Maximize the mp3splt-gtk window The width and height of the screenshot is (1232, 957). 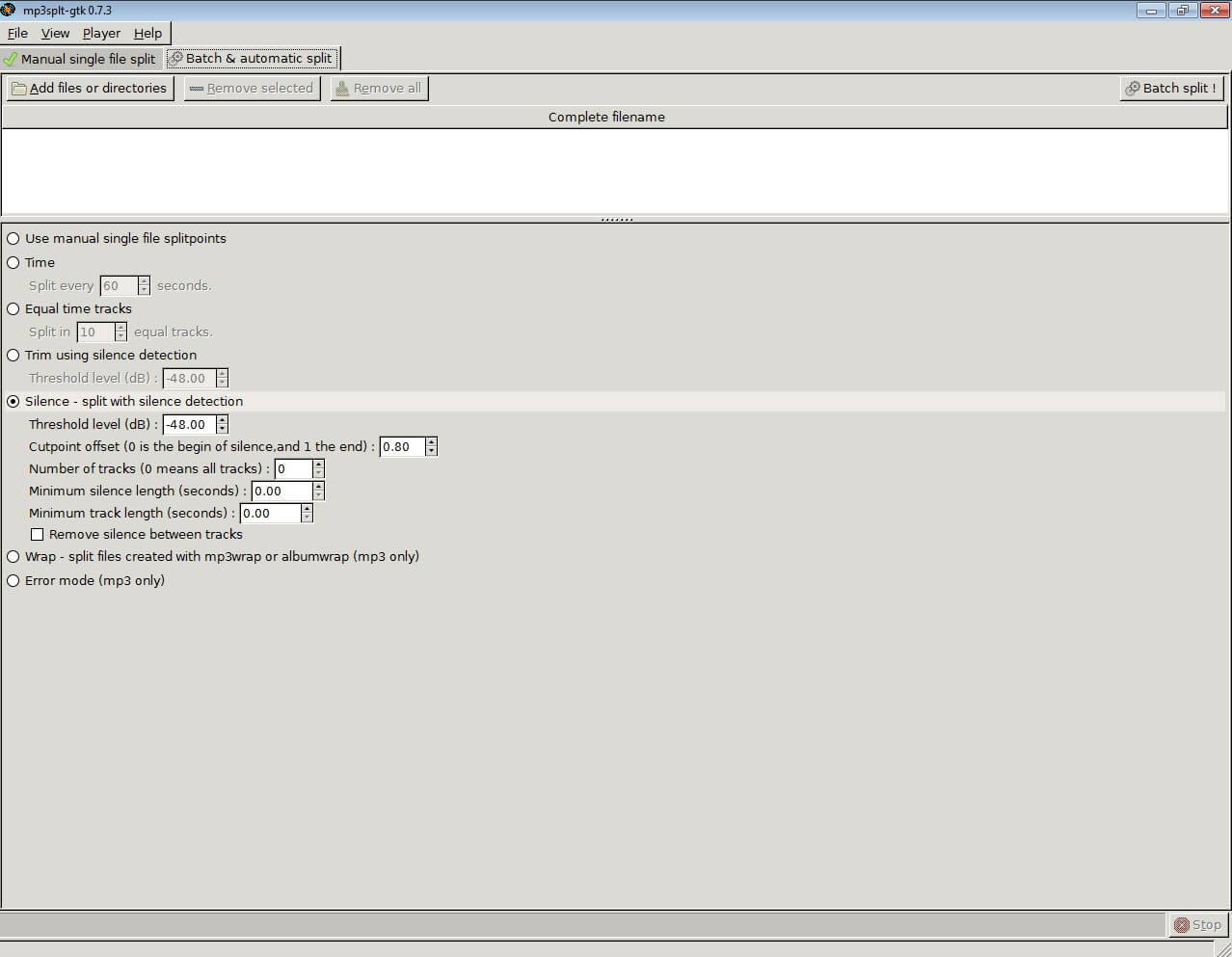[1183, 11]
